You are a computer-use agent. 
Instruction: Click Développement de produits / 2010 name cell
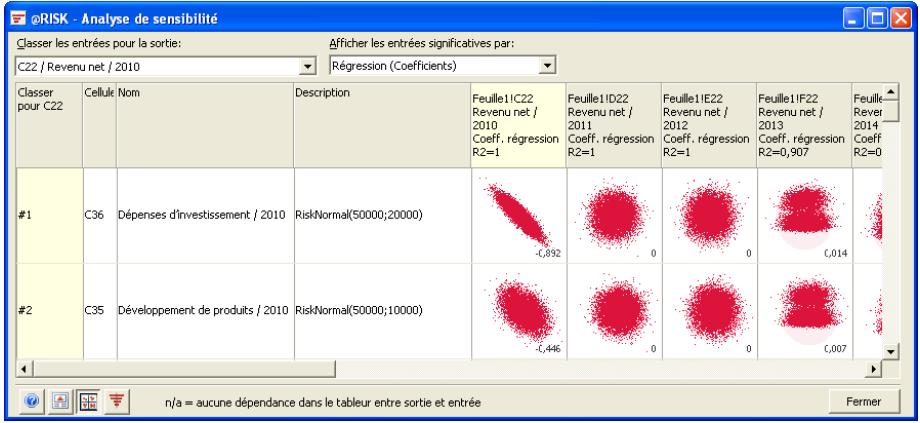tap(205, 311)
